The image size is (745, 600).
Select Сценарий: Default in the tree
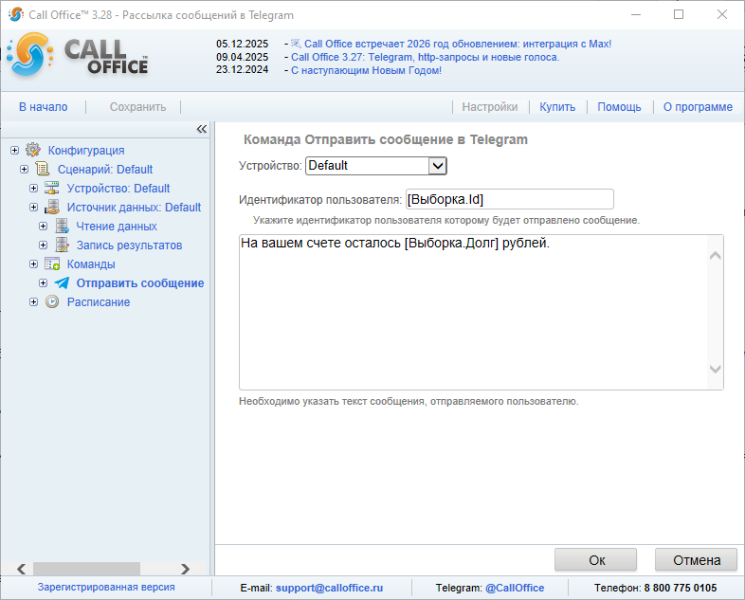click(x=105, y=169)
